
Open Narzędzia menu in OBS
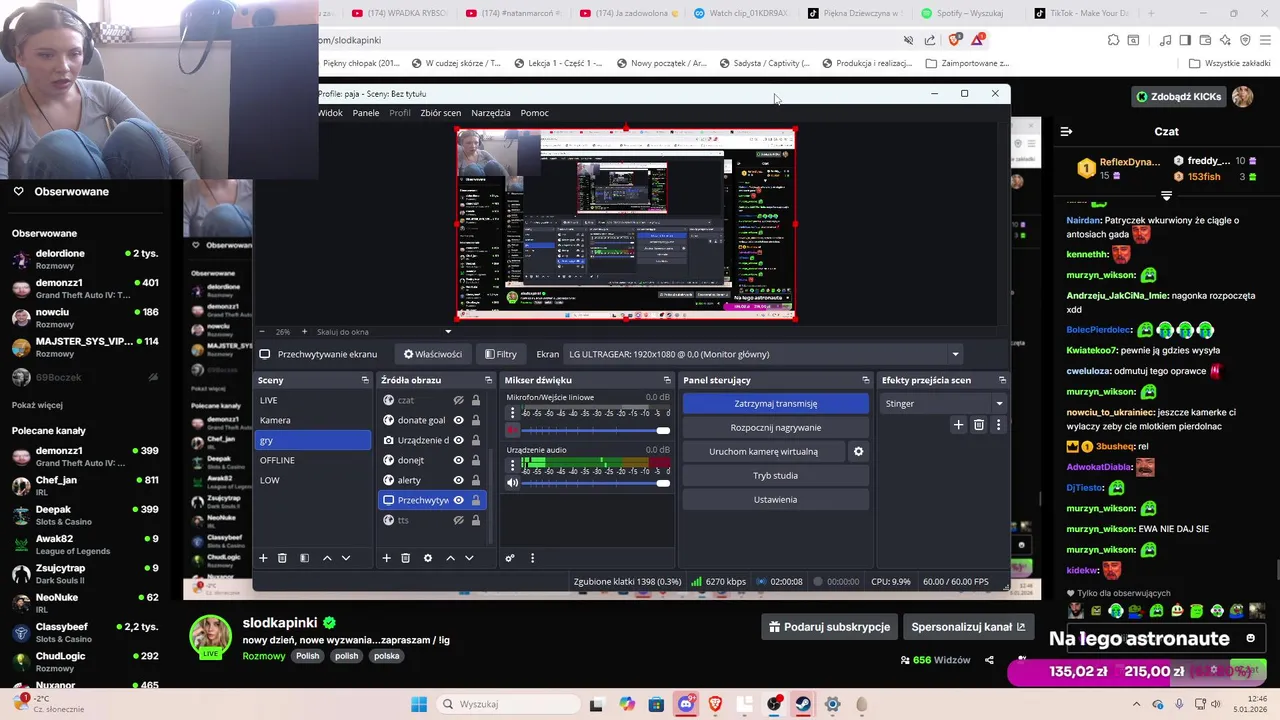click(491, 113)
